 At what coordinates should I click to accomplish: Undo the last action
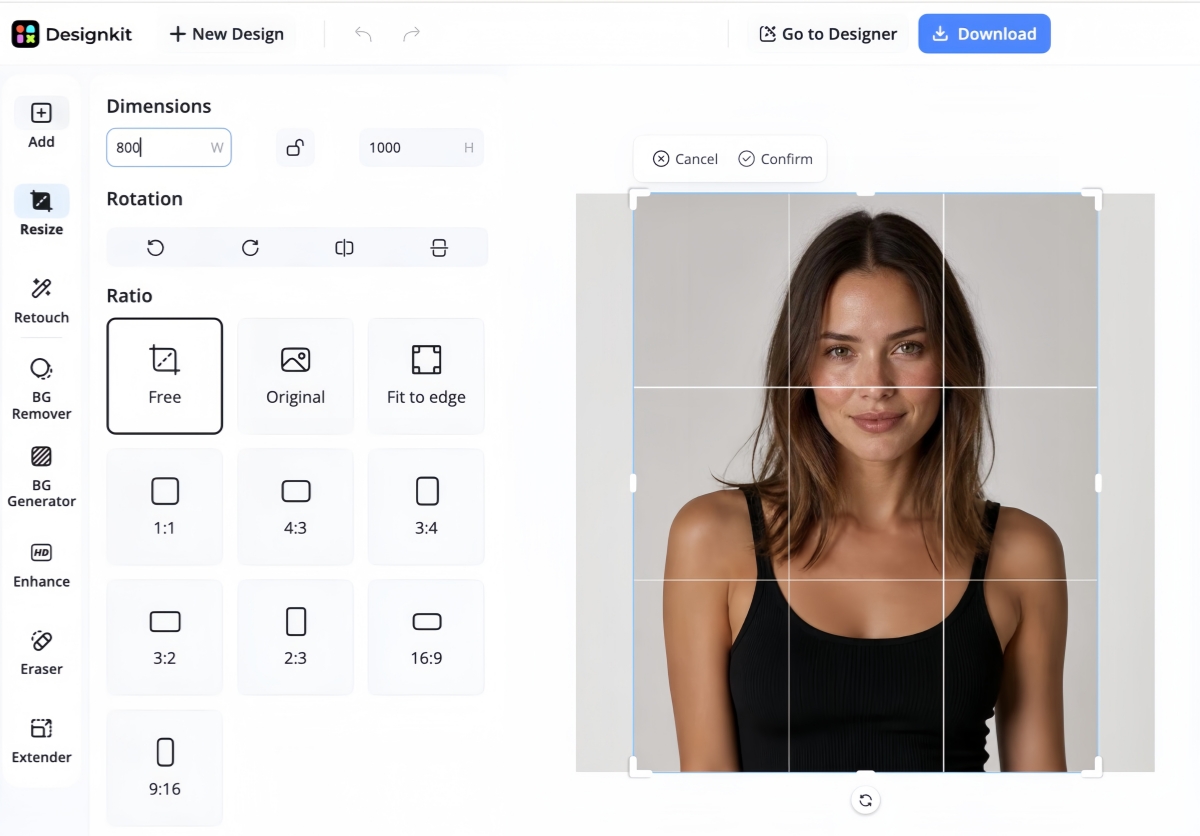pos(363,34)
